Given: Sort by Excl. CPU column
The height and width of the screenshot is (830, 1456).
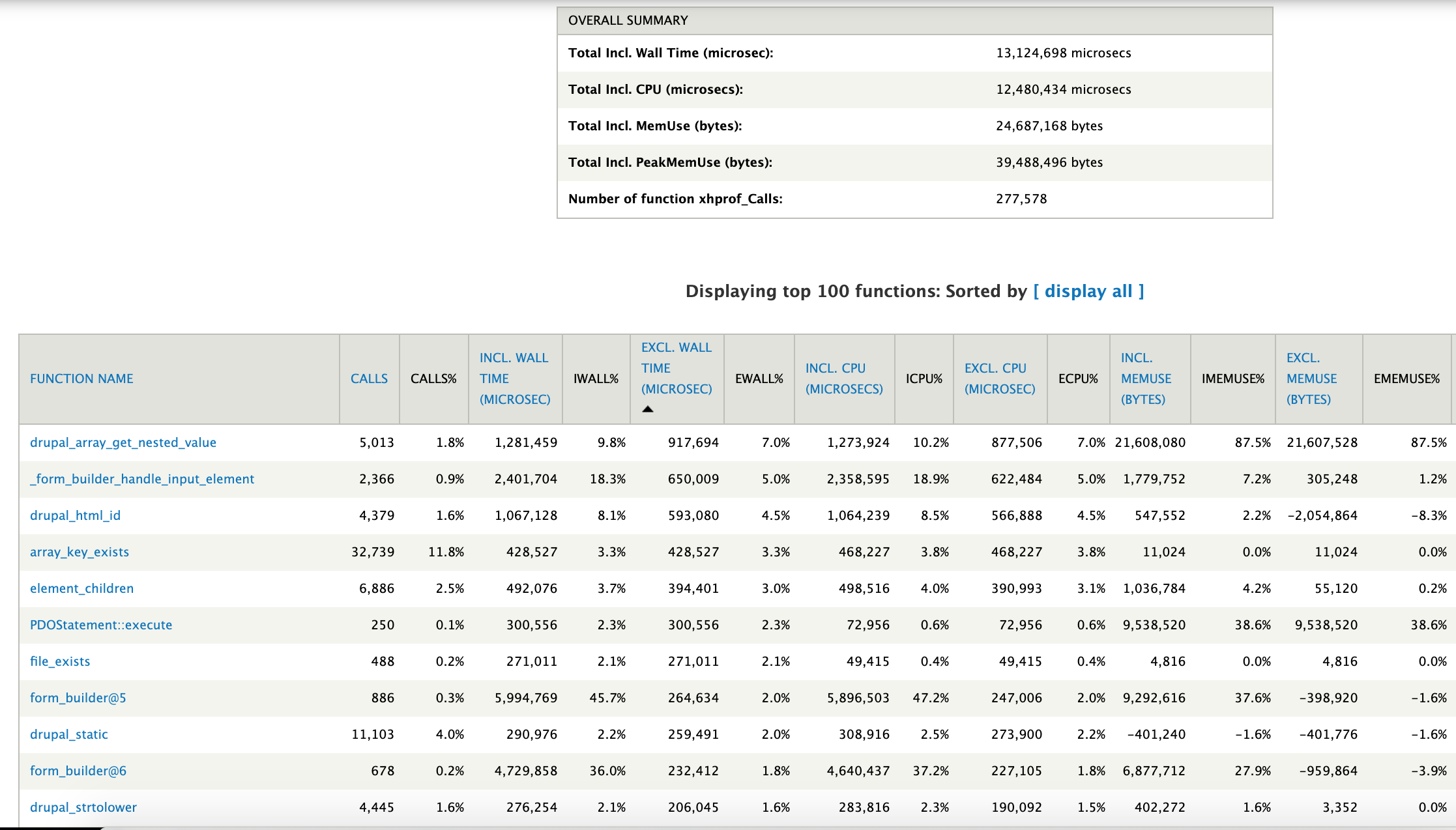Looking at the screenshot, I should pos(1000,379).
